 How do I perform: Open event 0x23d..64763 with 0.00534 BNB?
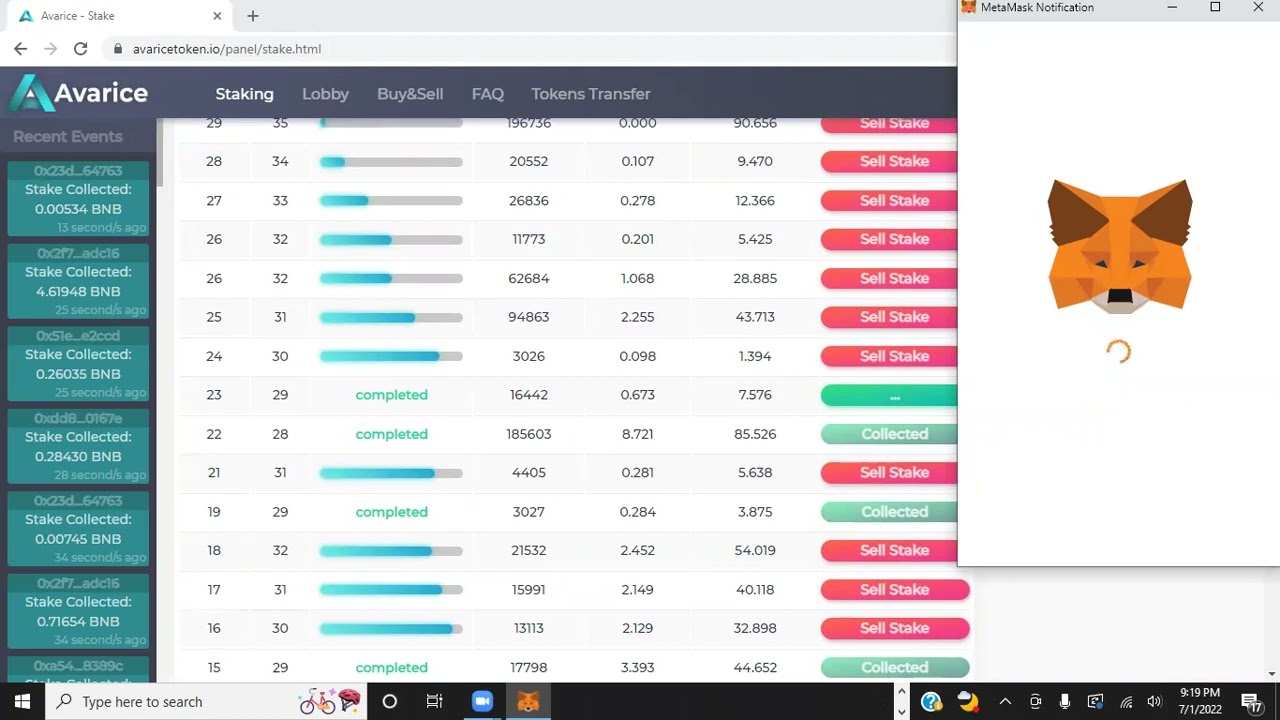[x=78, y=199]
